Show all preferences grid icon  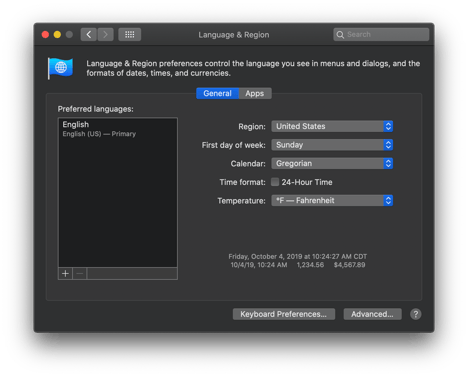pos(129,35)
